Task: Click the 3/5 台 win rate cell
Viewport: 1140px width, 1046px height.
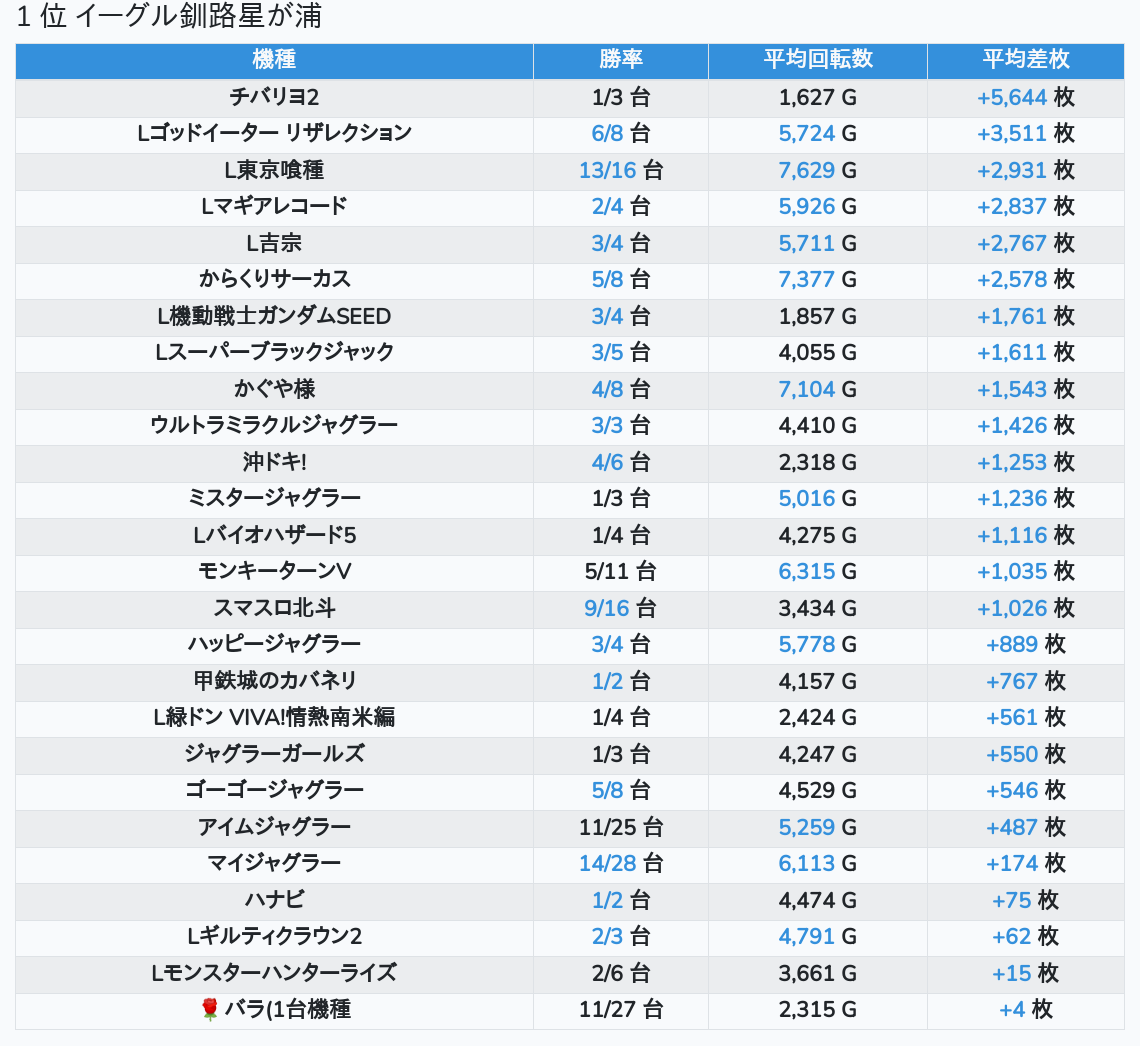Action: coord(621,353)
